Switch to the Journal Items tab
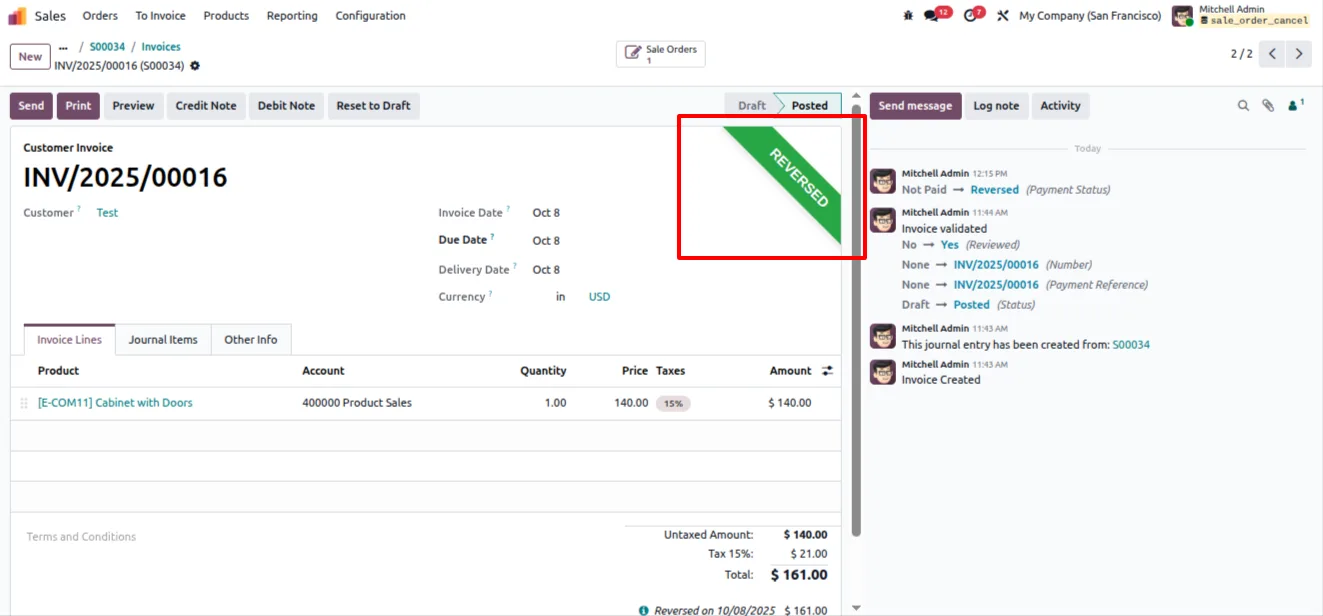The height and width of the screenshot is (616, 1323). coord(163,340)
